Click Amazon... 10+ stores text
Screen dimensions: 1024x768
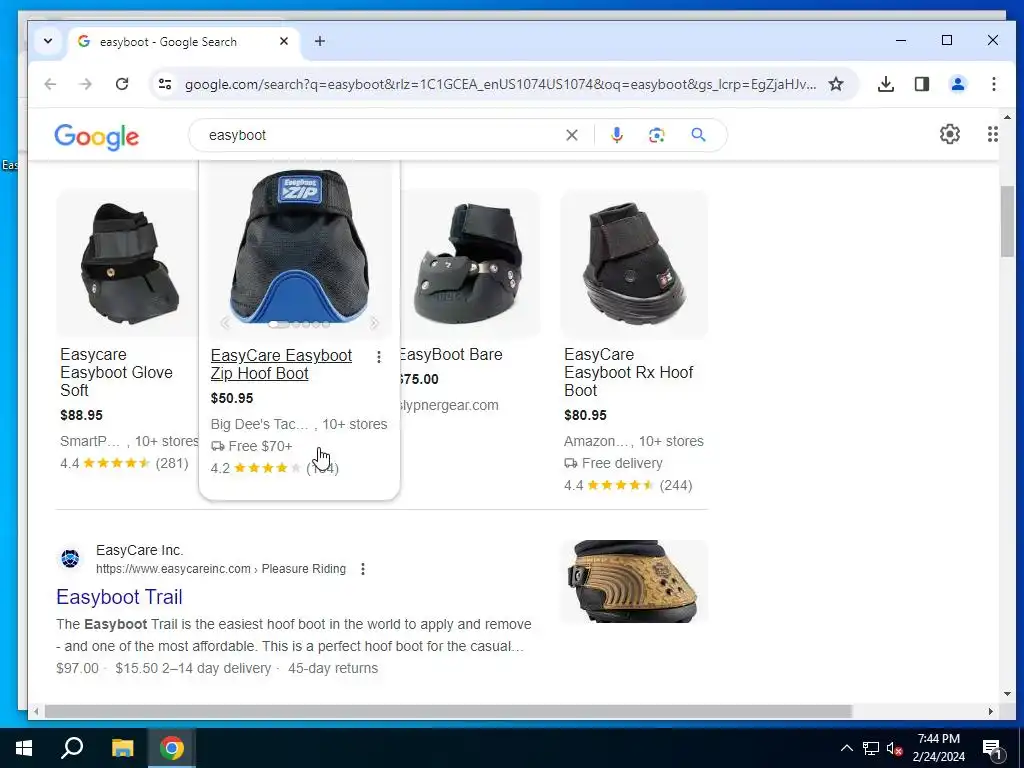coord(633,441)
